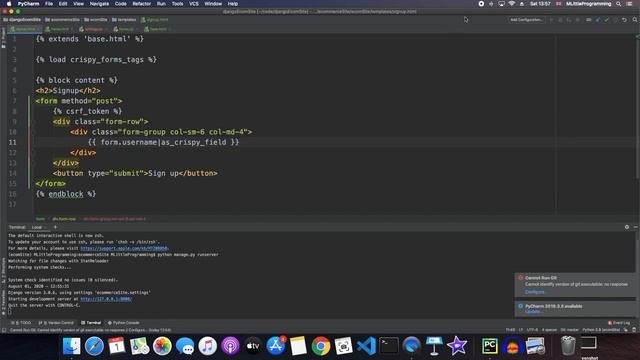Open the UTF-8 encoding selector
Viewport: 640px width, 360px height.
point(532,330)
